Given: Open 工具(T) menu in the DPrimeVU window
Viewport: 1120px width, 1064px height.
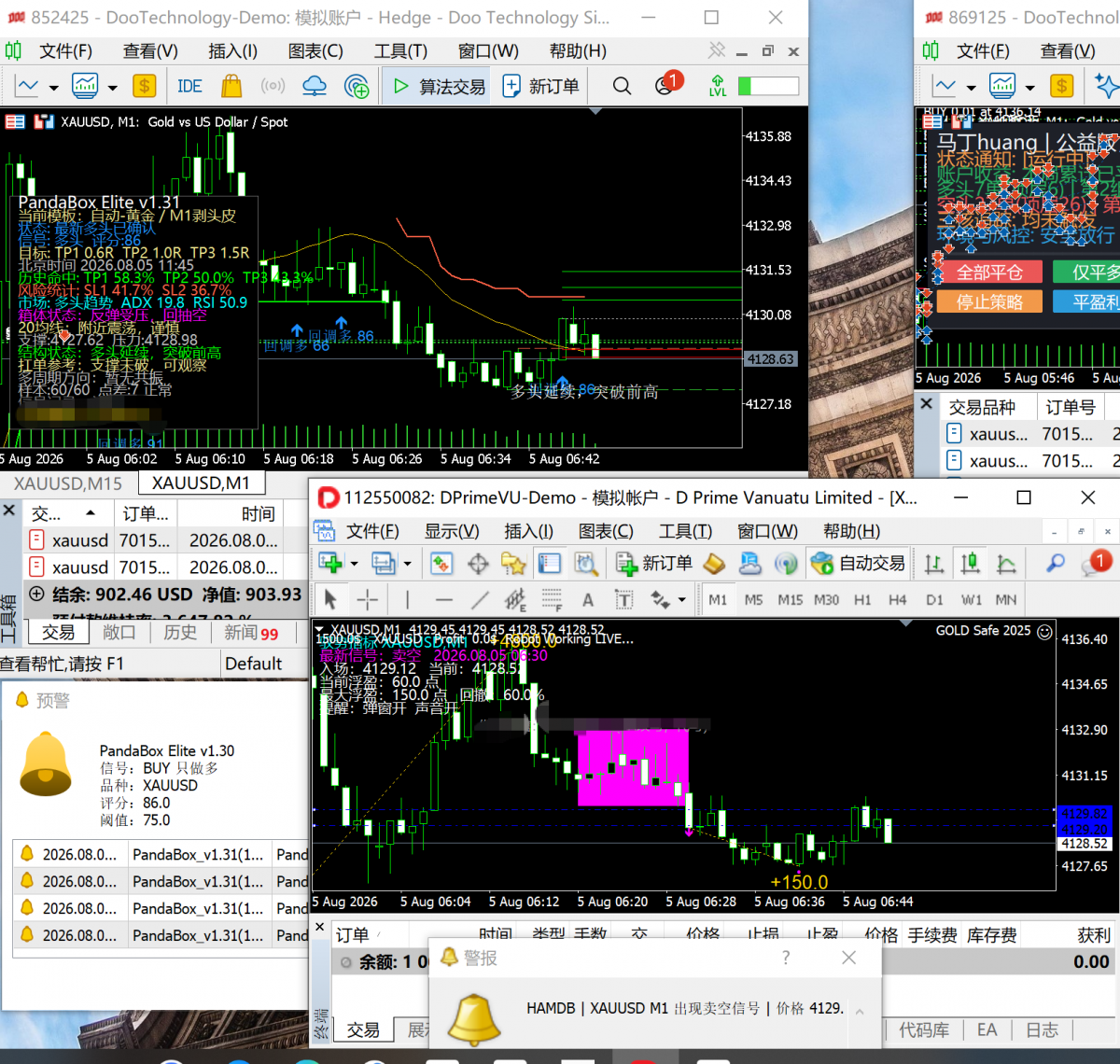Looking at the screenshot, I should coord(685,531).
